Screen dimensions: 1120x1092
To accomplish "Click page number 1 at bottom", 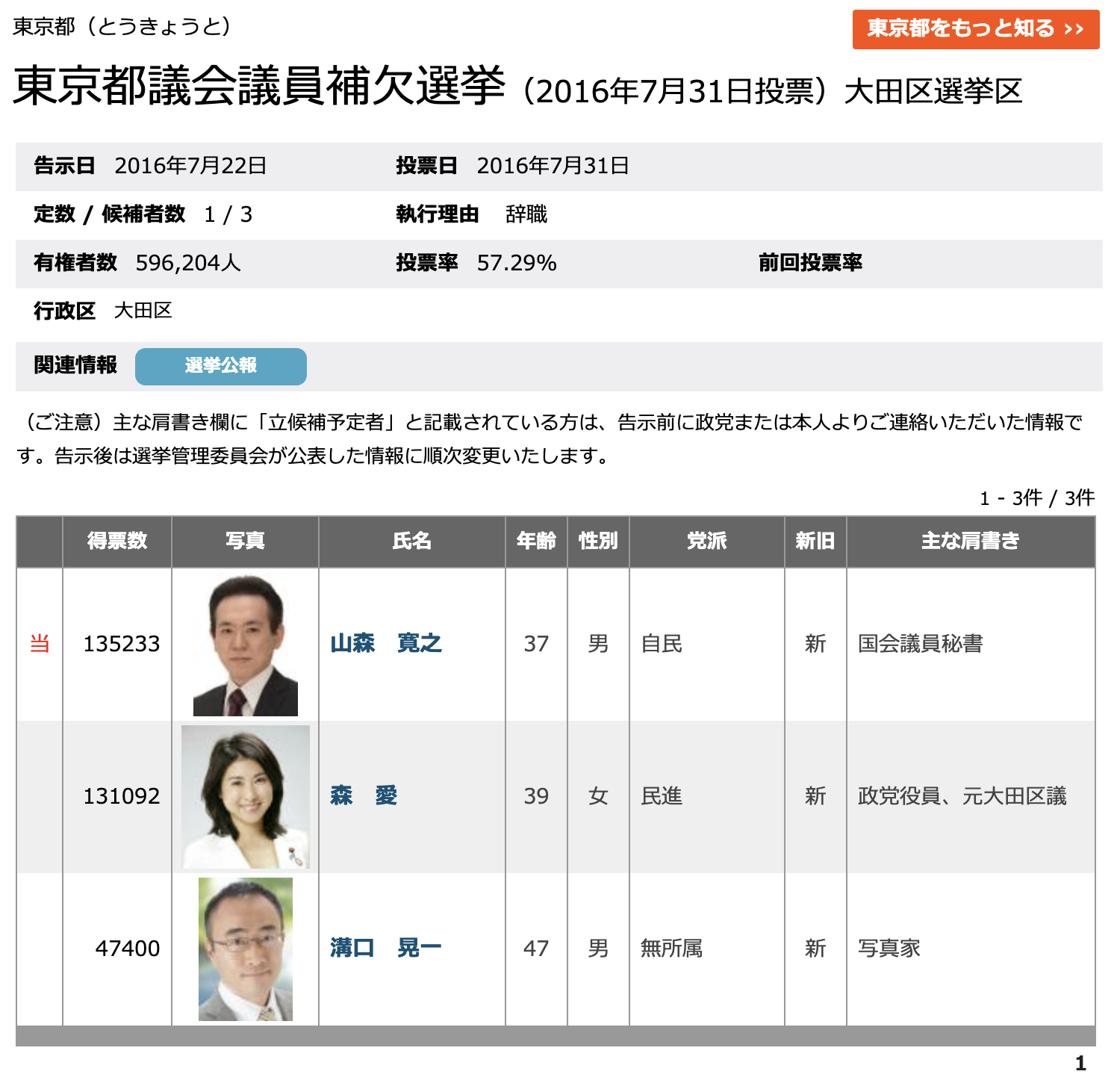I will click(1080, 1064).
